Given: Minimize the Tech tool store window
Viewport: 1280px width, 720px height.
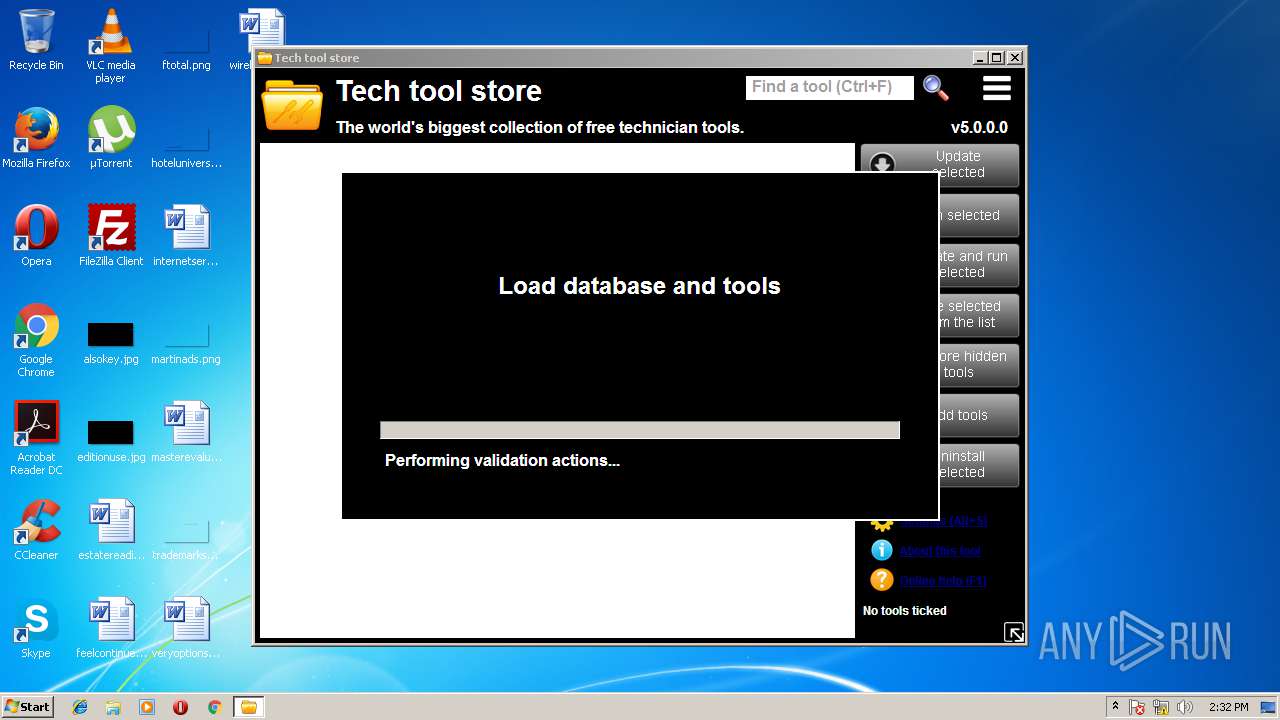Looking at the screenshot, I should (979, 58).
